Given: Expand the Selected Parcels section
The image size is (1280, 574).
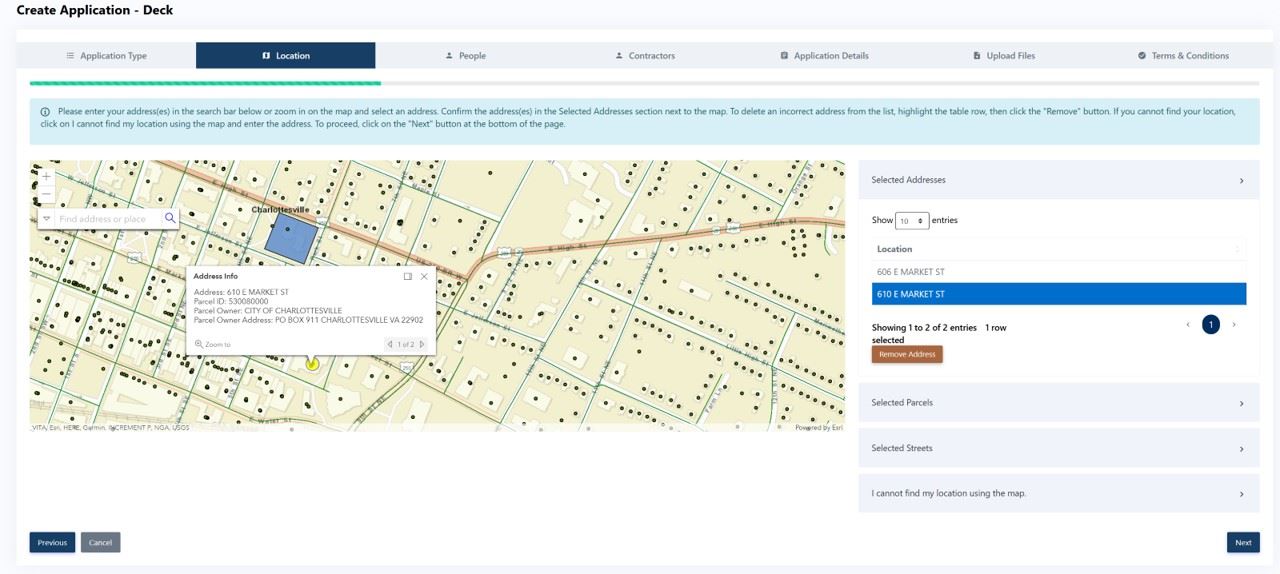Looking at the screenshot, I should coord(1058,403).
